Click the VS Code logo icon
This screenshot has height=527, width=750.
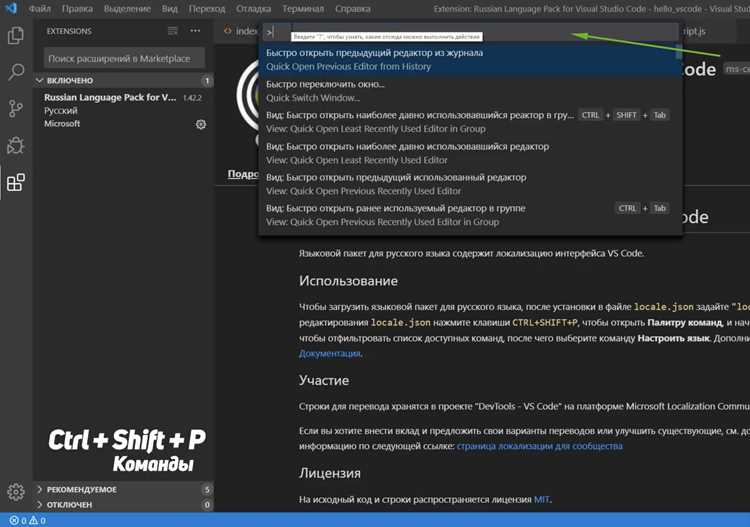coord(11,8)
